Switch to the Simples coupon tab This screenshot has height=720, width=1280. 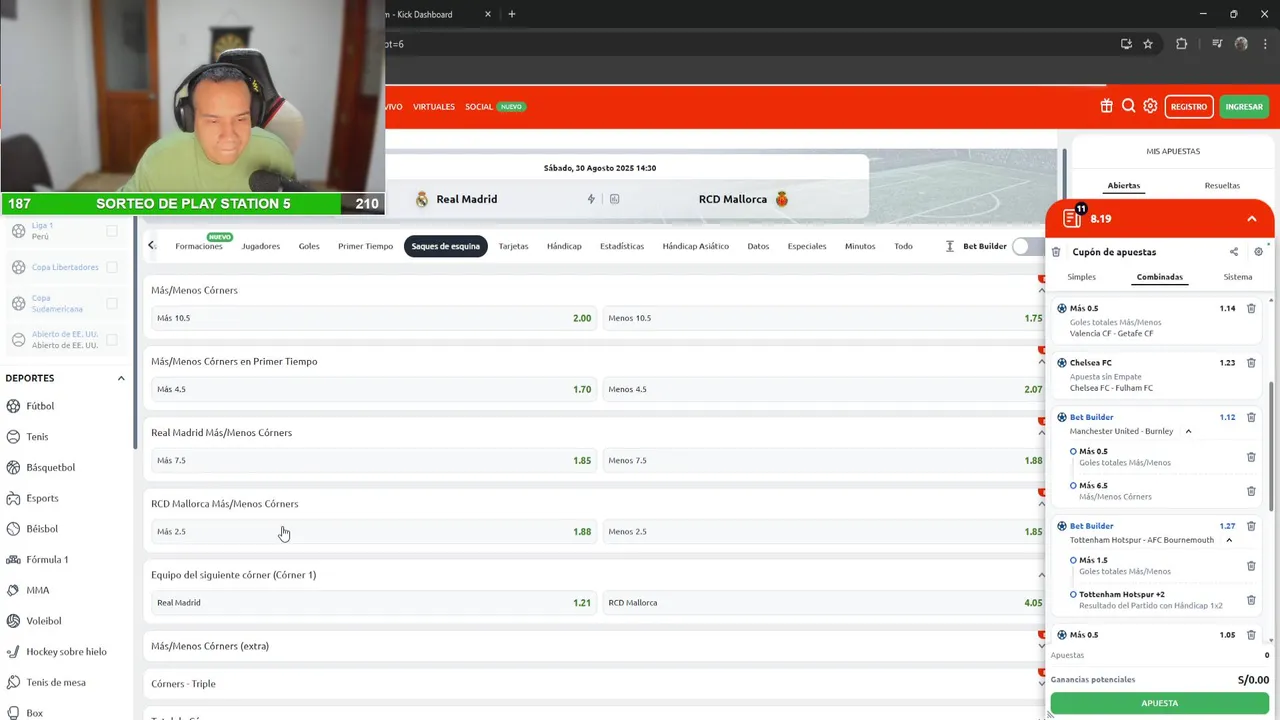[1081, 277]
